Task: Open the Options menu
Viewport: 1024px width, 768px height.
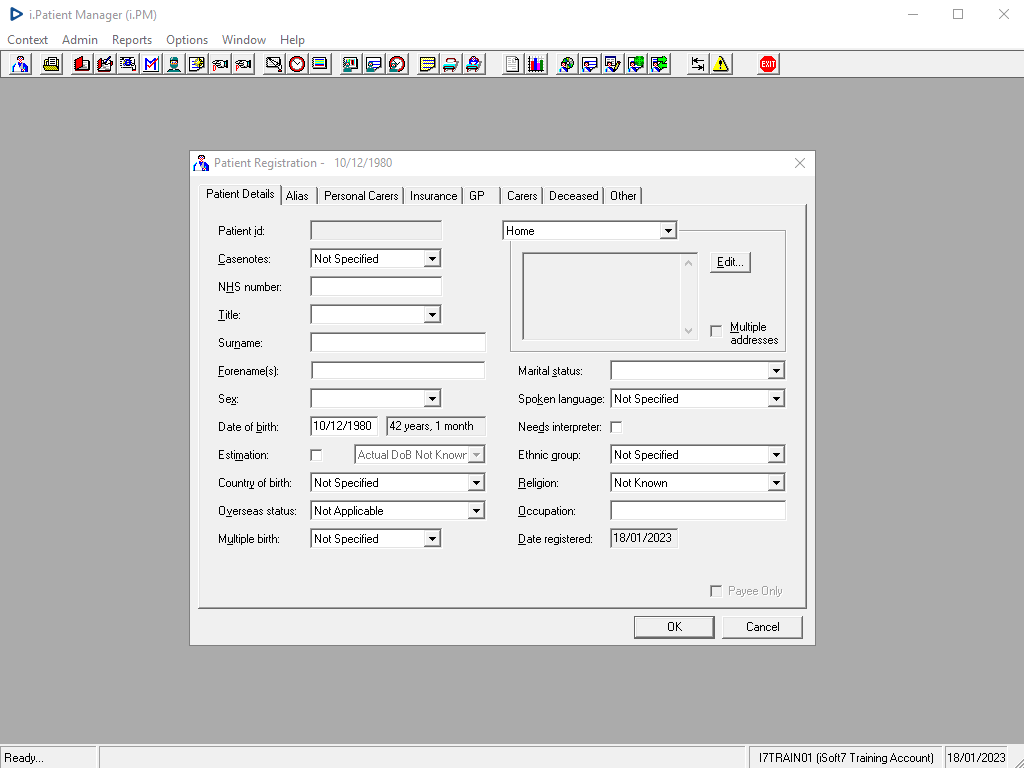Action: pos(187,40)
